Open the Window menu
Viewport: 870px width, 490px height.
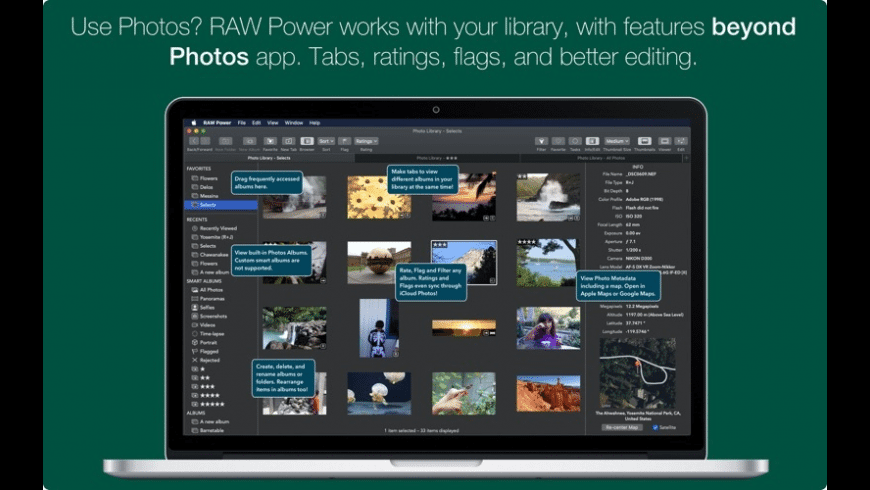click(294, 123)
